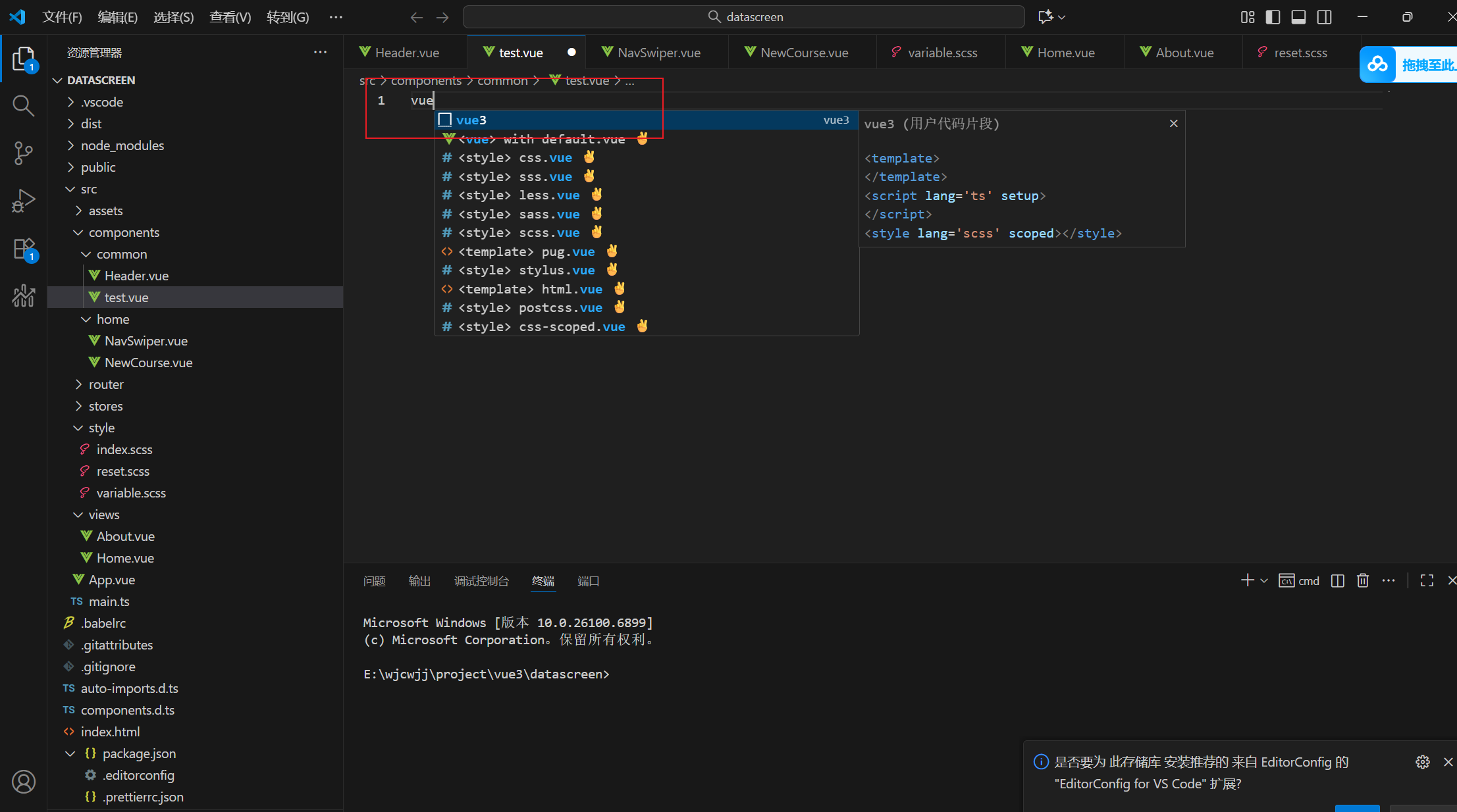Toggle the secondary sidebar visibility
1457x812 pixels.
(1324, 17)
